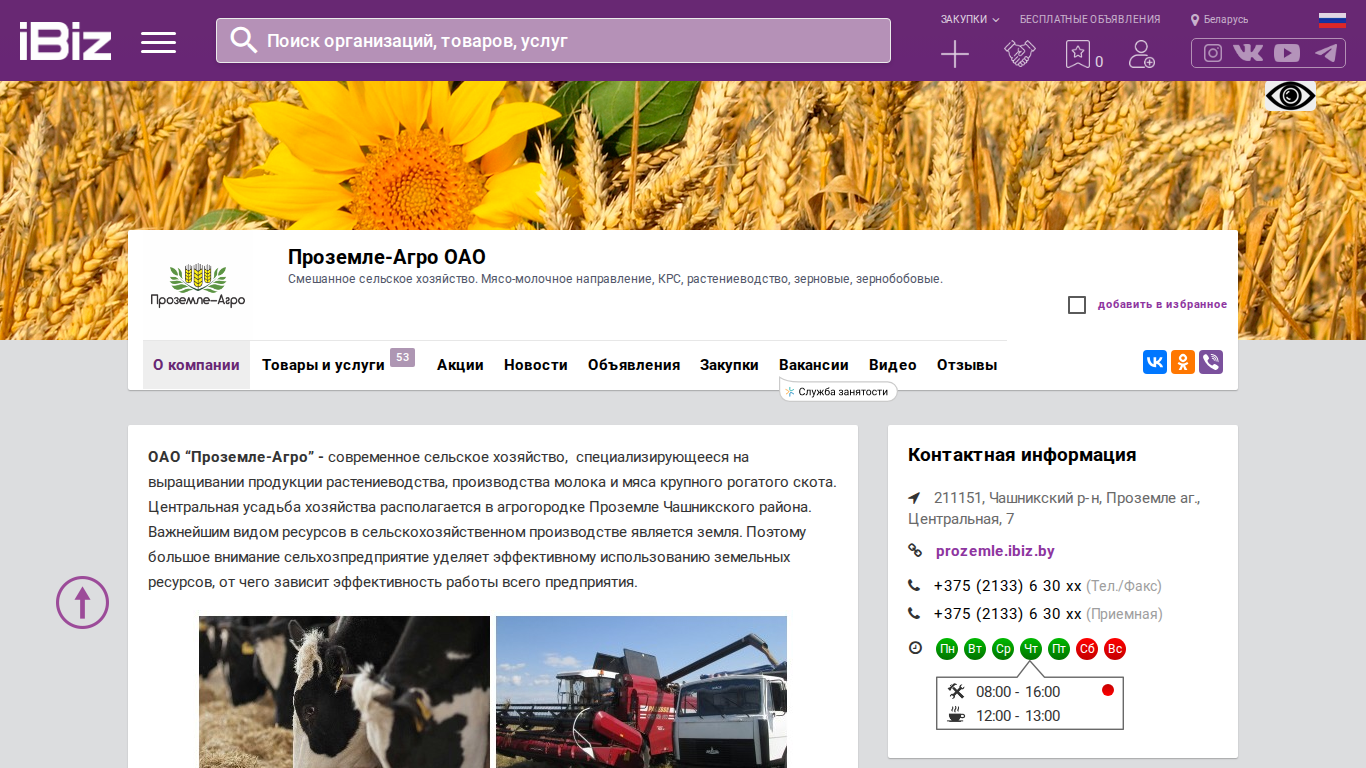Open the favorites bookmark star icon
Image resolution: width=1366 pixels, height=768 pixels.
coord(1077,54)
